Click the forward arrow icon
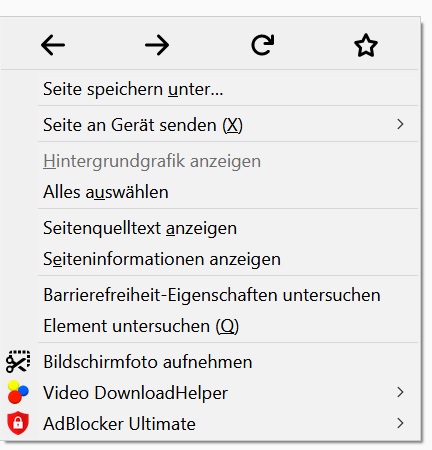This screenshot has width=432, height=450. click(157, 45)
